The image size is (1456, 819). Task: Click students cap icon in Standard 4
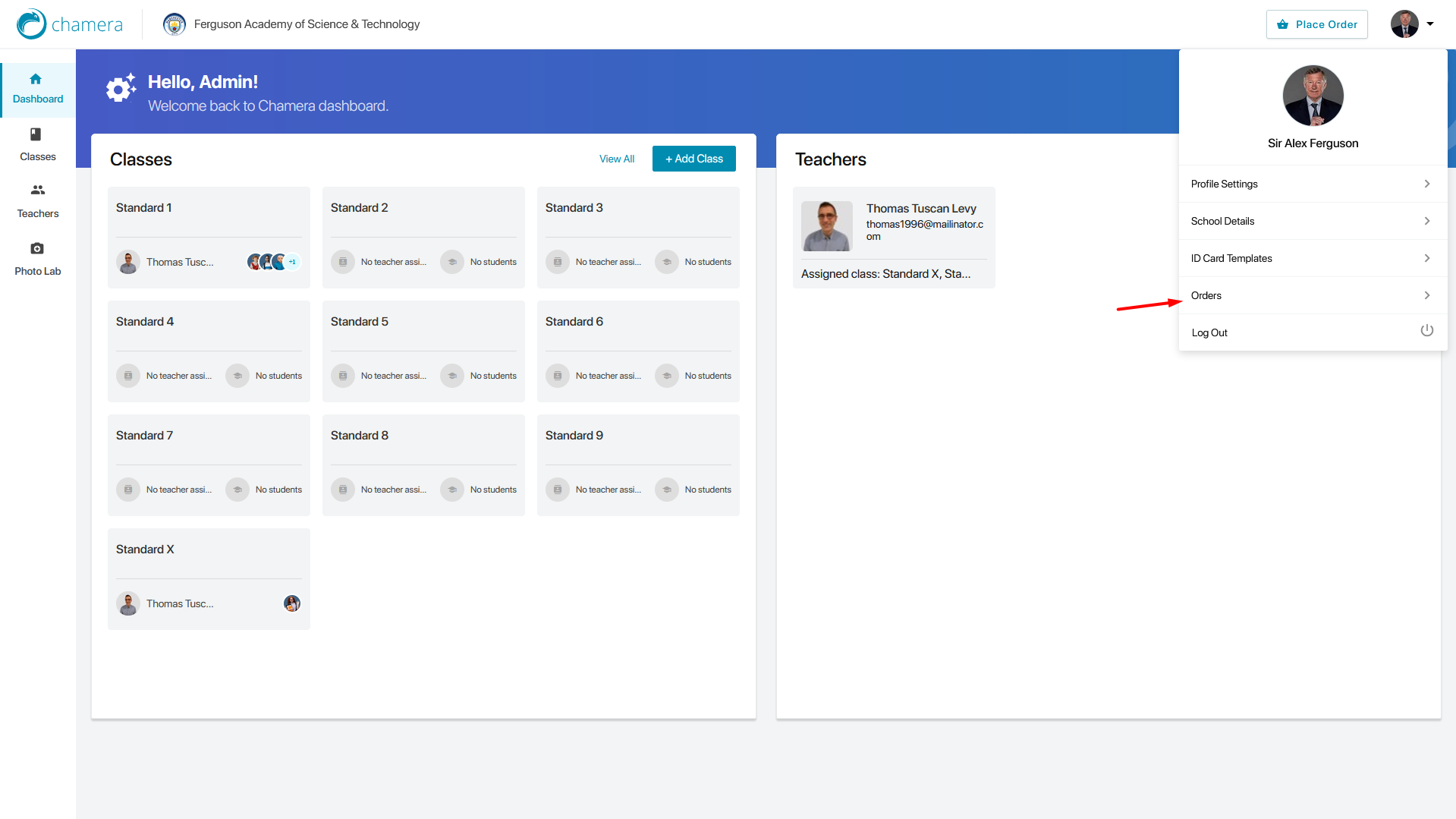pyautogui.click(x=237, y=376)
